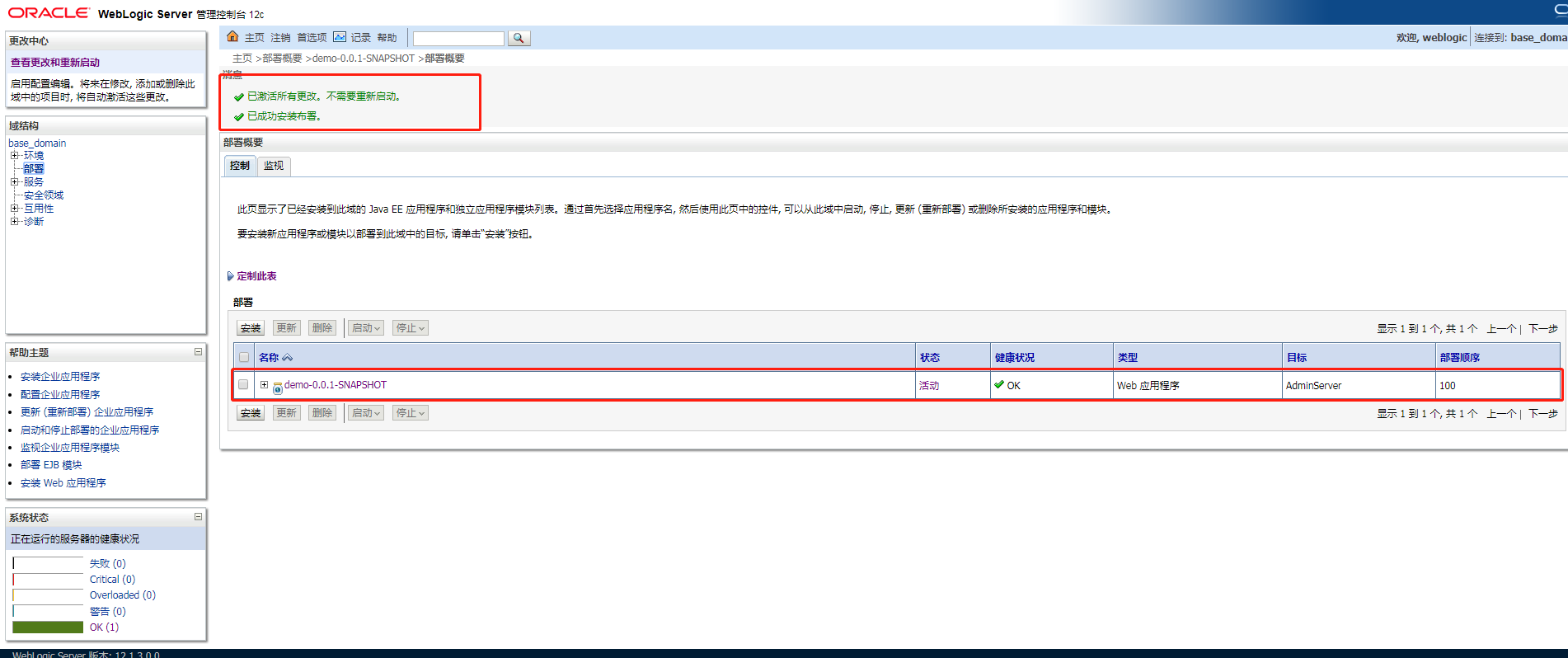The width and height of the screenshot is (1568, 658).
Task: Expand the 诊断 tree node
Action: [x=14, y=221]
